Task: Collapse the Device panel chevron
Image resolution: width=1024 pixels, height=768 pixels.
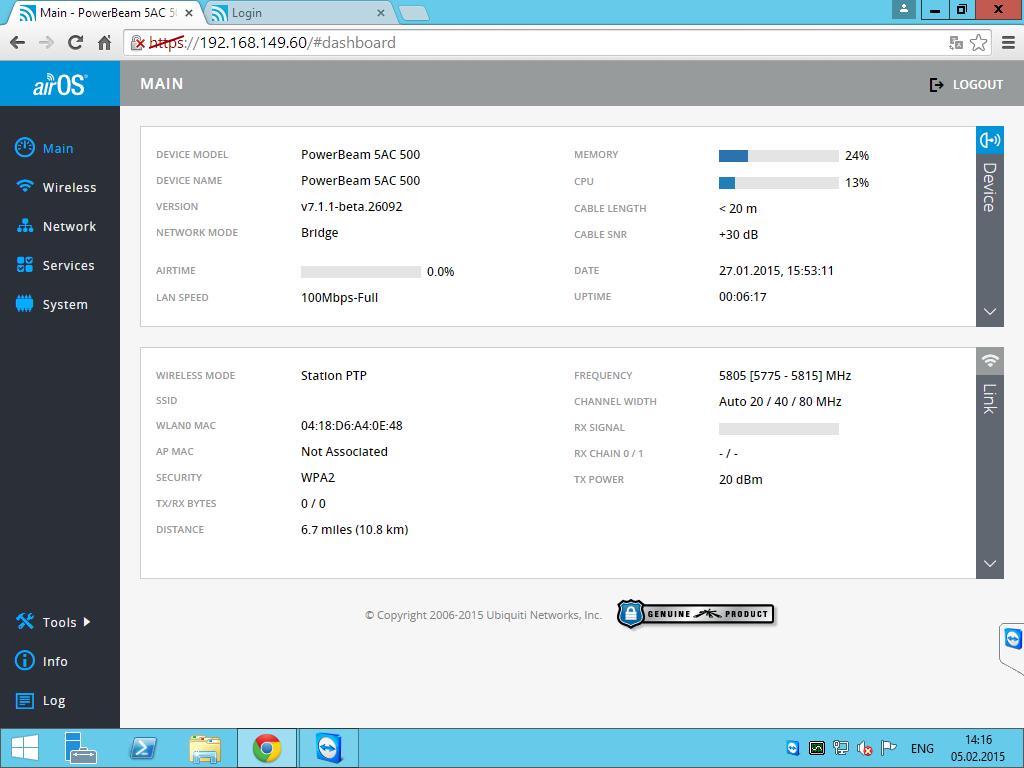Action: 990,312
